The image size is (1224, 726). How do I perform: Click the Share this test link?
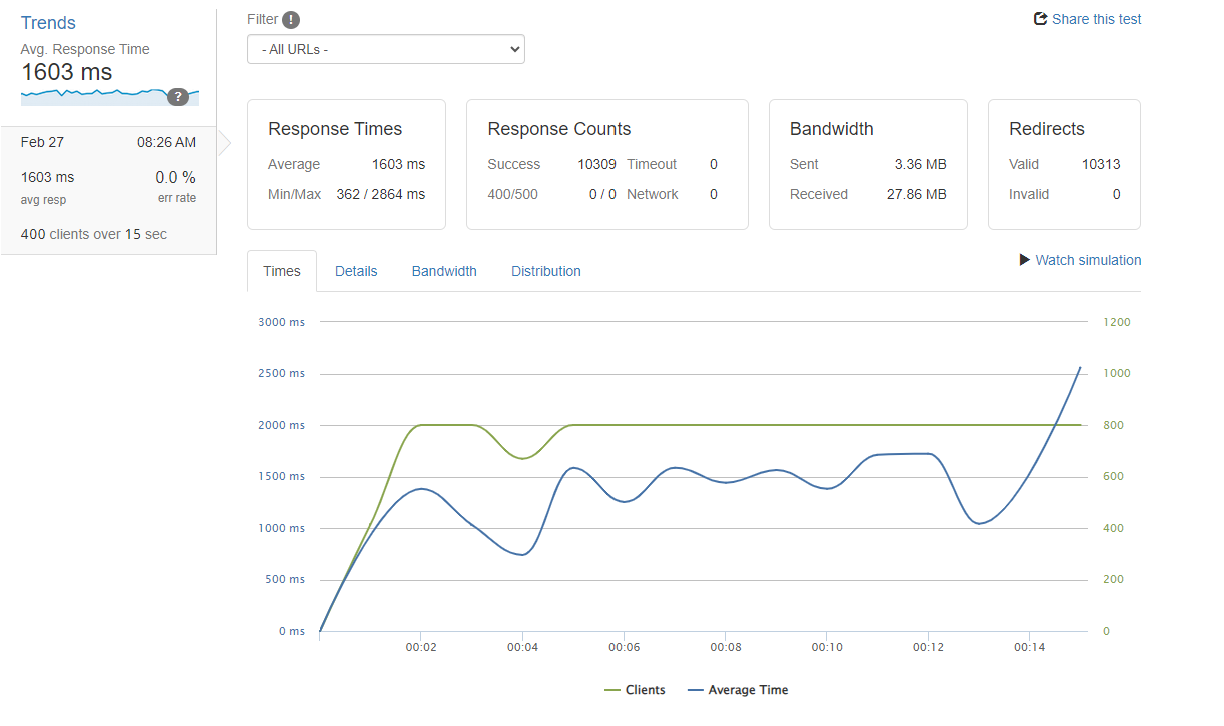1096,19
